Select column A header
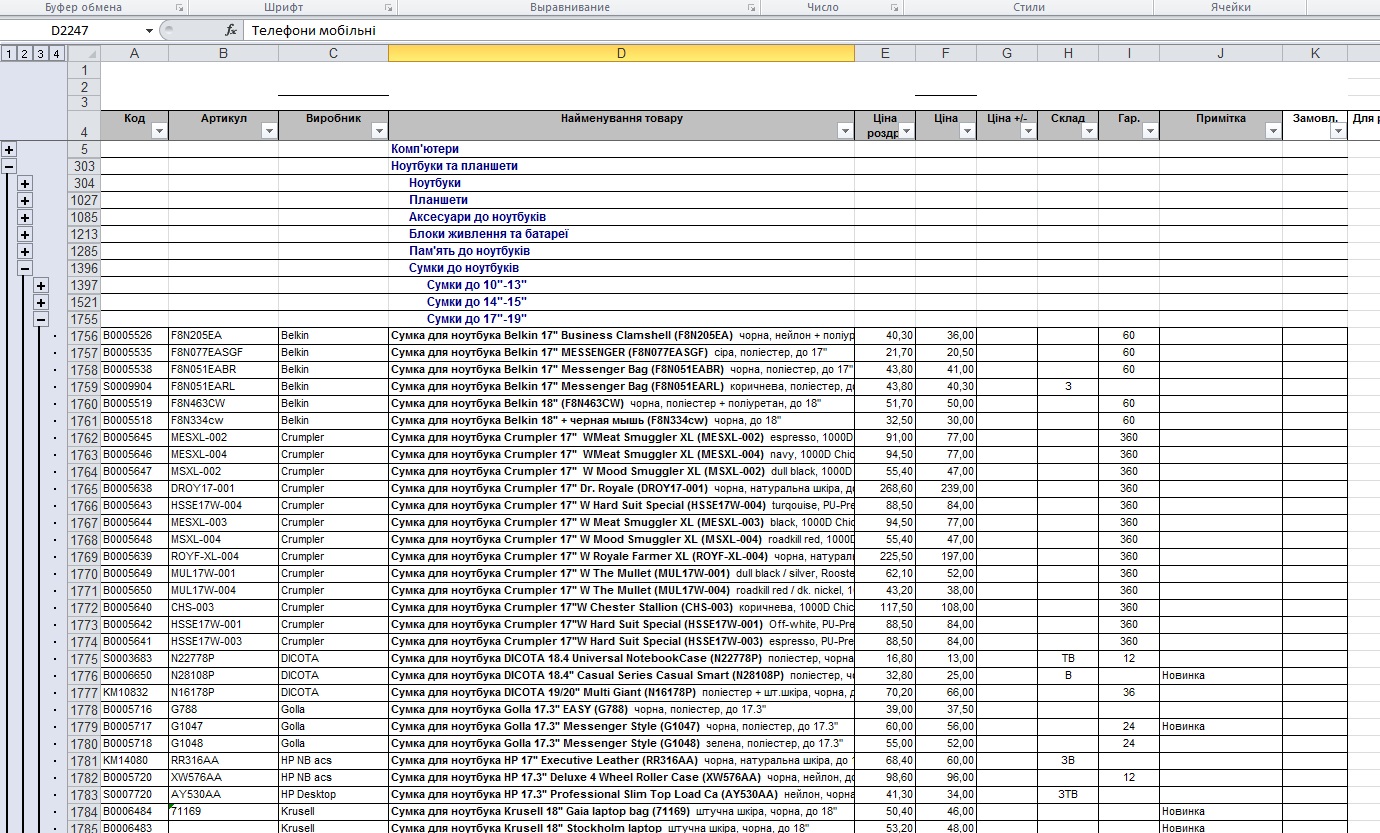Screen dimensions: 1380x833 click(135, 53)
